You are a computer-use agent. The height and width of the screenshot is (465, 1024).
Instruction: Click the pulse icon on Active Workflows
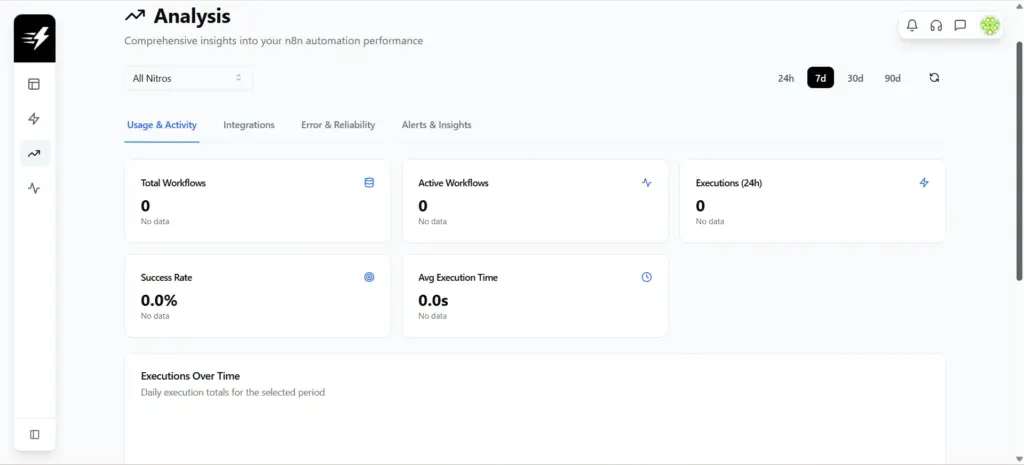647,183
